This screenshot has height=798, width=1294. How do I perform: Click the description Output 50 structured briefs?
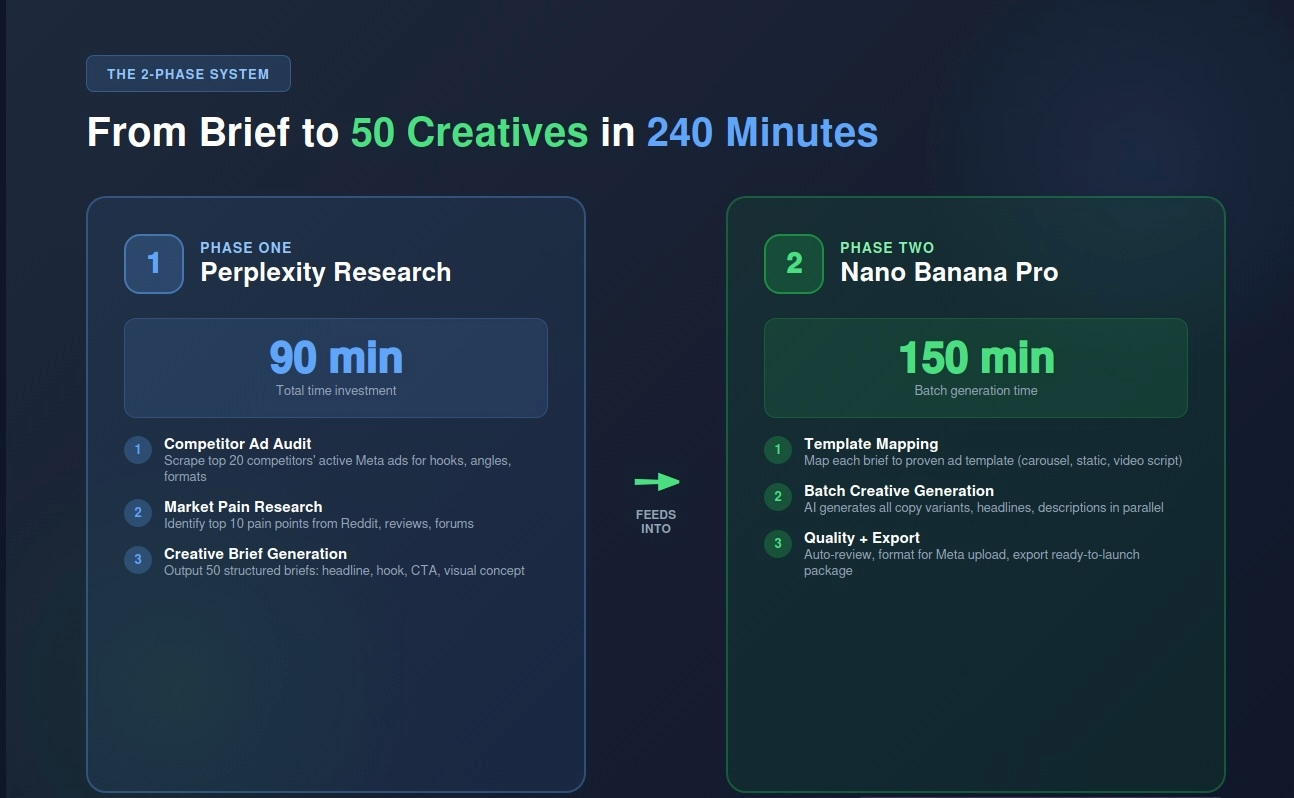344,571
